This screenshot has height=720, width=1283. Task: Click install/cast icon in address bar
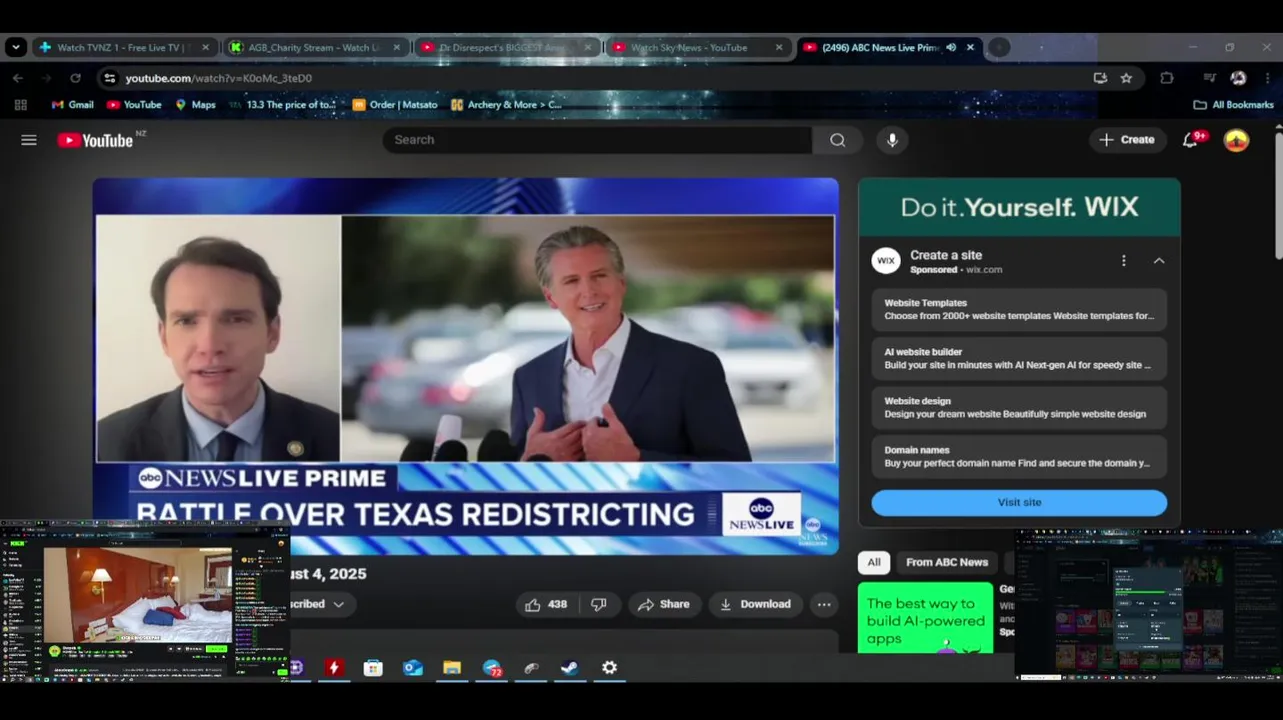click(1100, 78)
